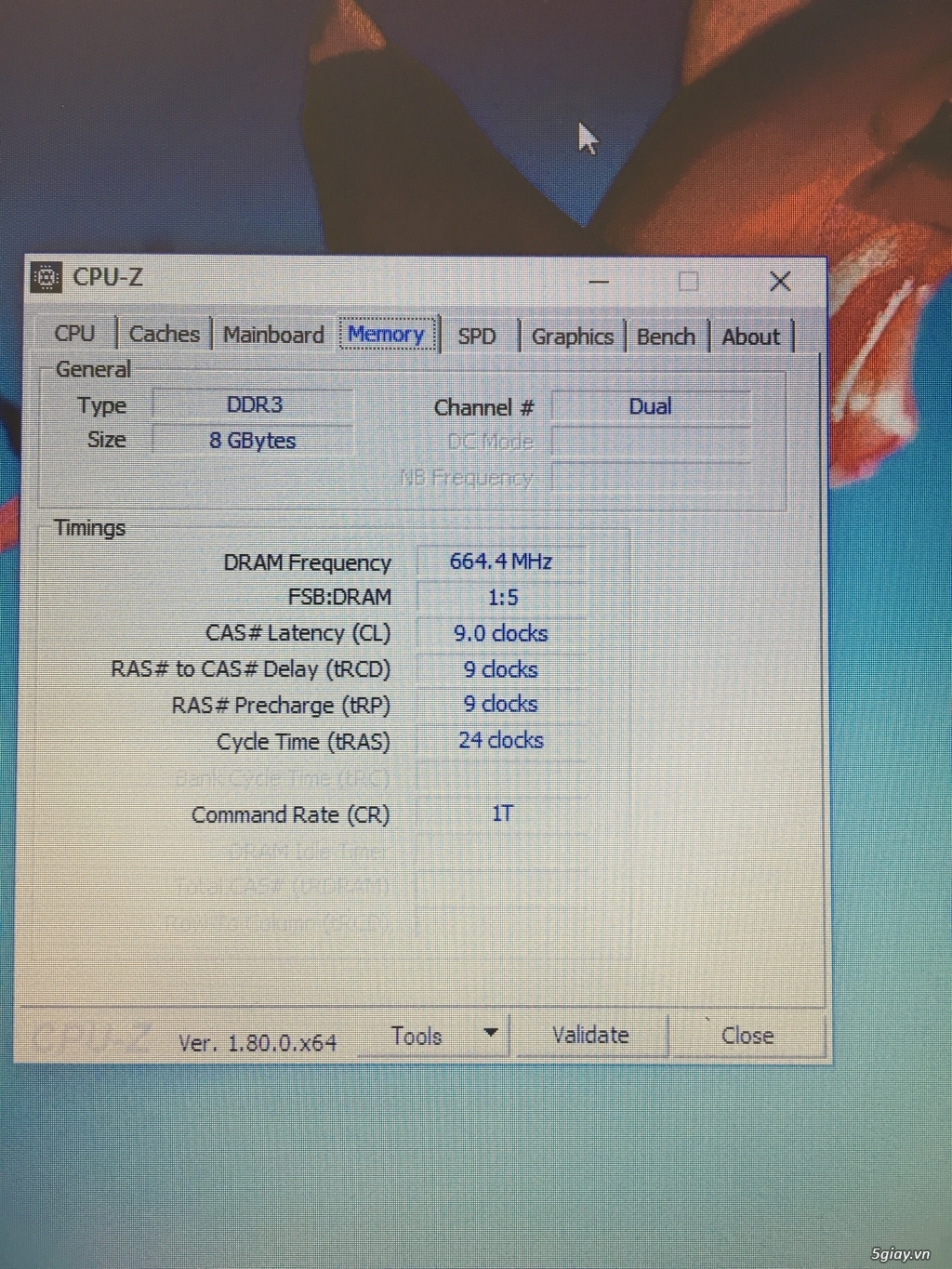Click the tRCD 9 clocks value
952x1269 pixels.
coord(501,669)
